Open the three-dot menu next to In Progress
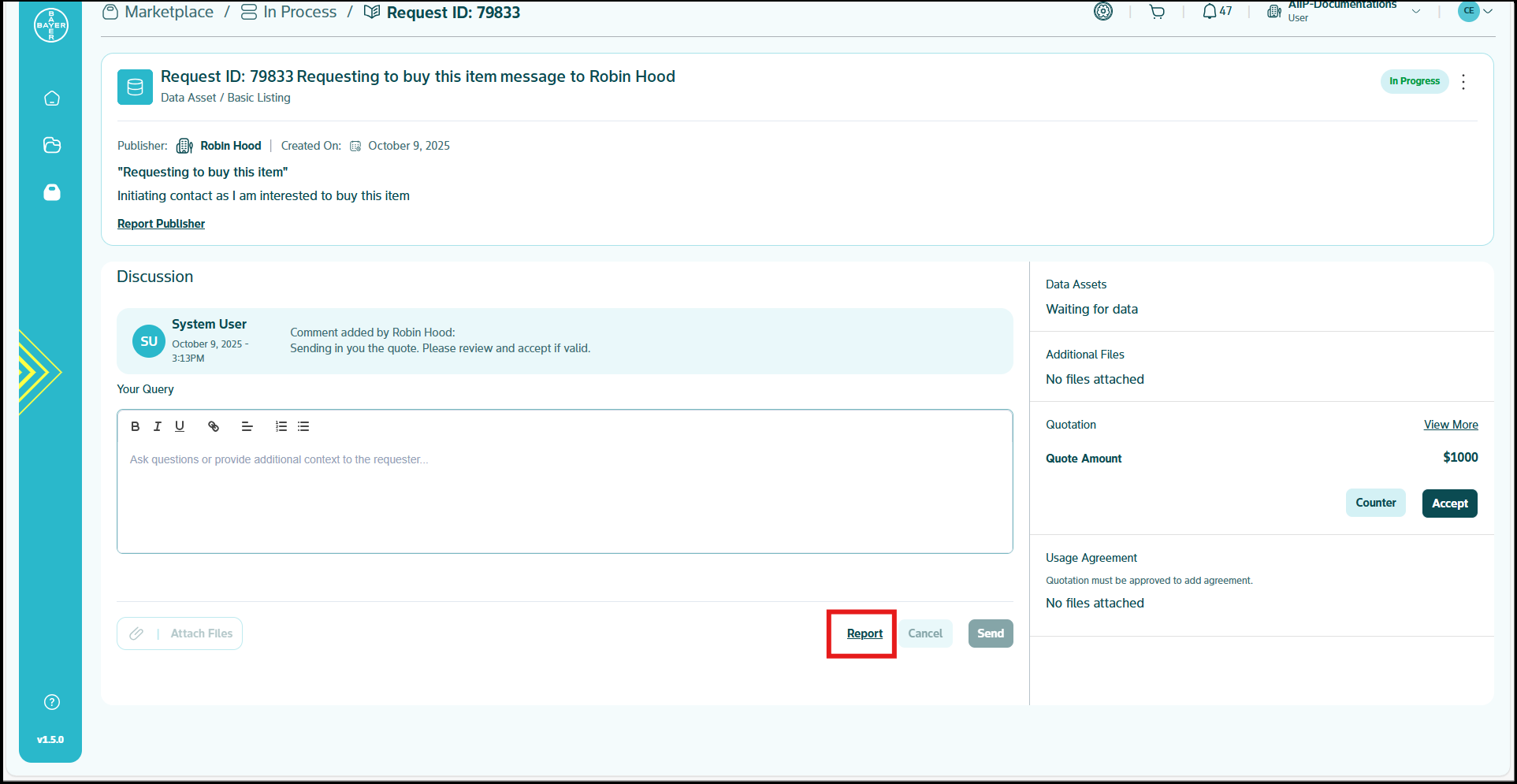Screen dimensions: 1517x784 pyautogui.click(x=1463, y=81)
